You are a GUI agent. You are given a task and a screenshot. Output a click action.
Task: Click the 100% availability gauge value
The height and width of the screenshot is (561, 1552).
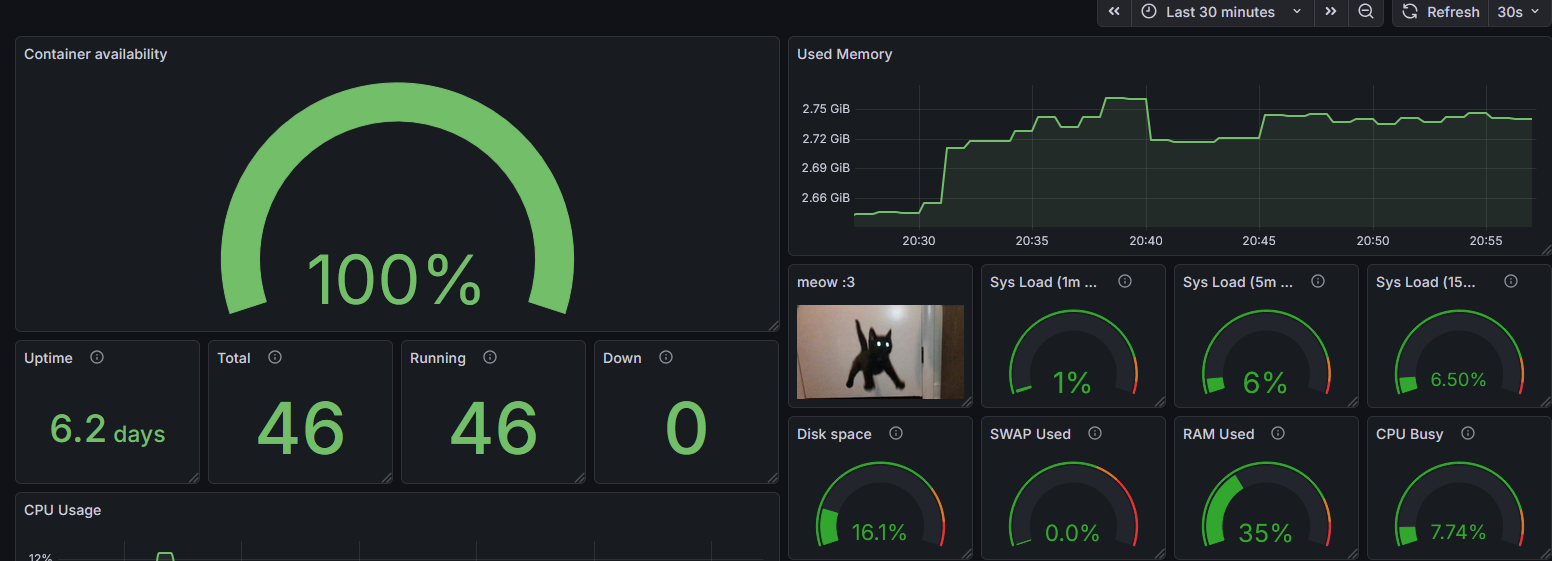point(395,280)
